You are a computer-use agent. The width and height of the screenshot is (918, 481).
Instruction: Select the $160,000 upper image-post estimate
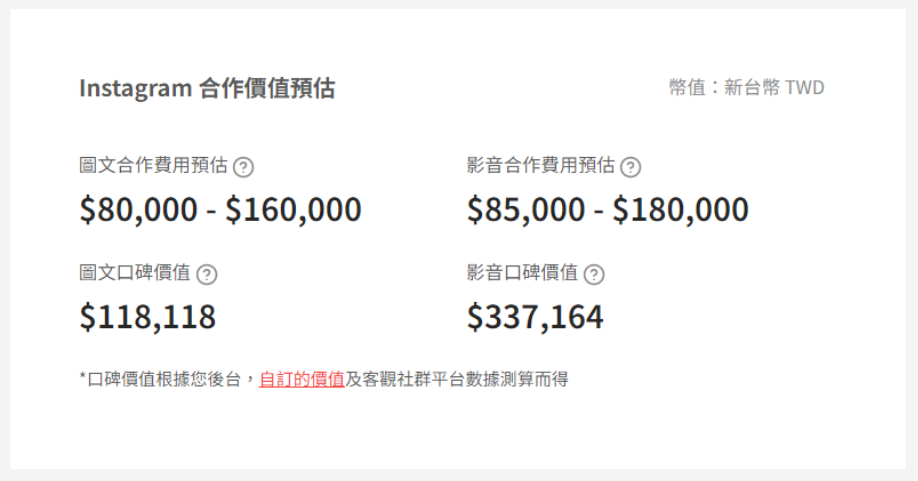pos(293,209)
